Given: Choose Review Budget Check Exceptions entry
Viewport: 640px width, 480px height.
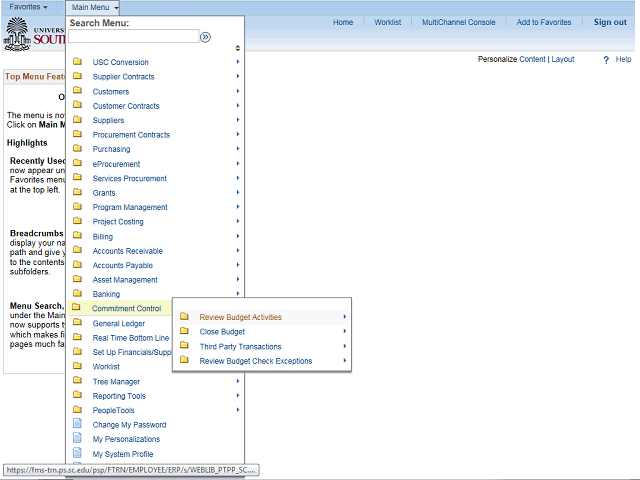Looking at the screenshot, I should tap(256, 361).
